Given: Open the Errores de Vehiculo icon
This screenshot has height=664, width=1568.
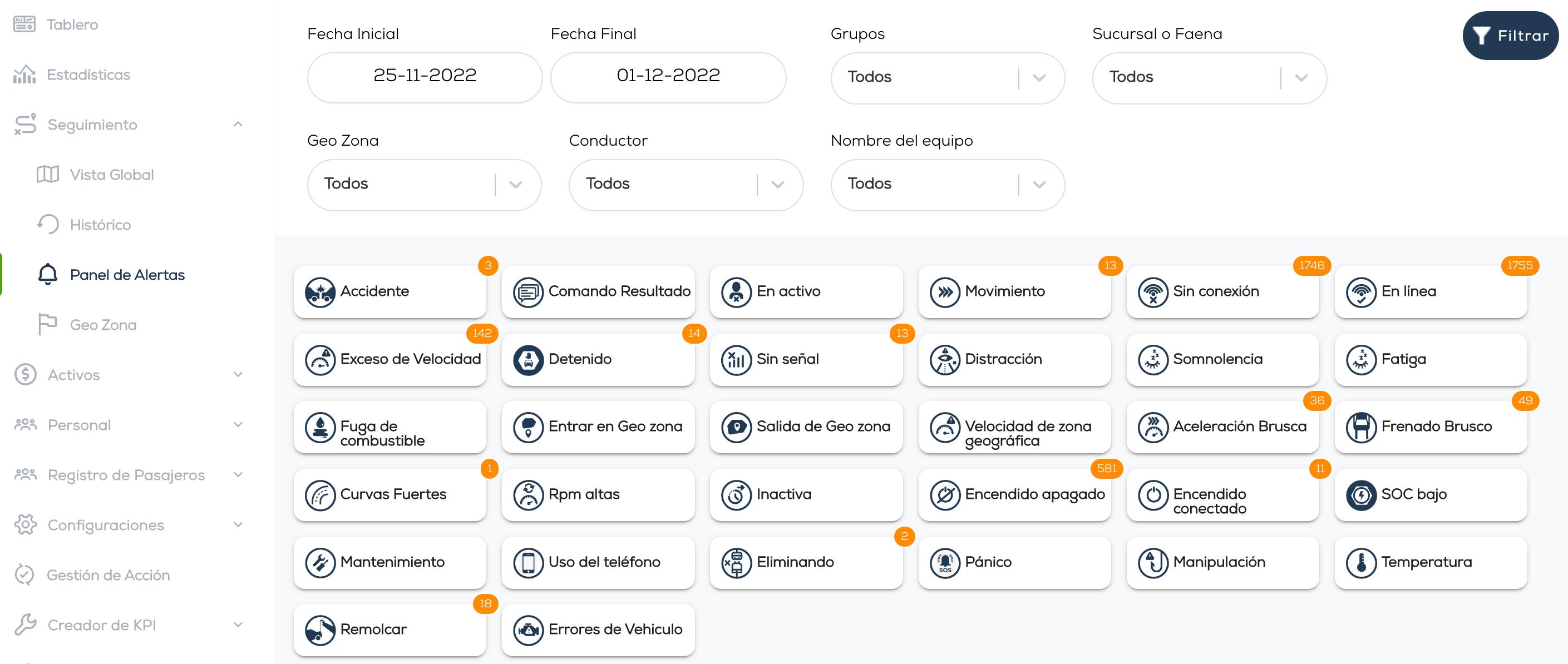Looking at the screenshot, I should point(527,630).
